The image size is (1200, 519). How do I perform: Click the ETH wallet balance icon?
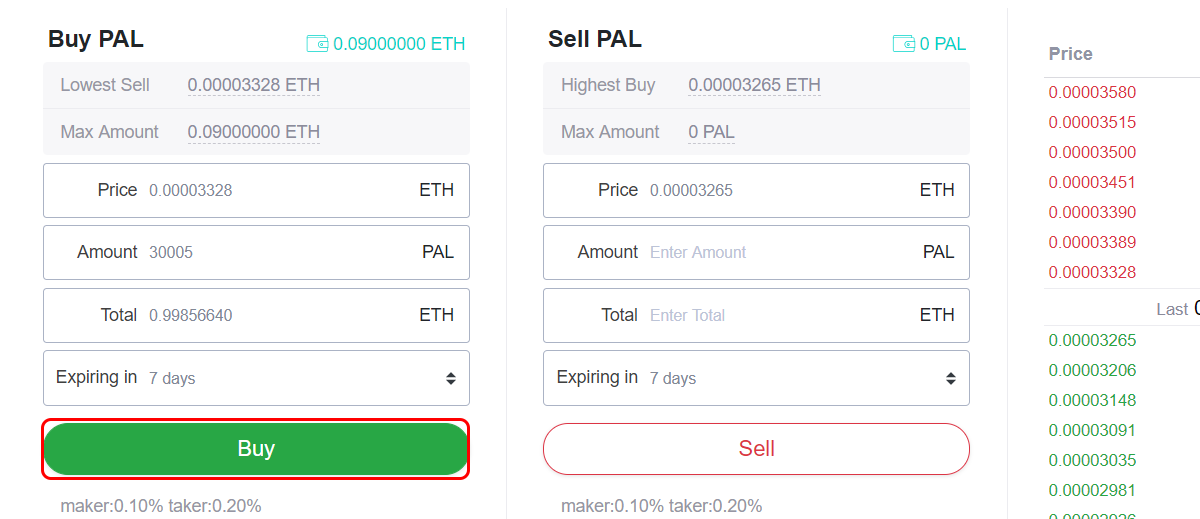(317, 44)
